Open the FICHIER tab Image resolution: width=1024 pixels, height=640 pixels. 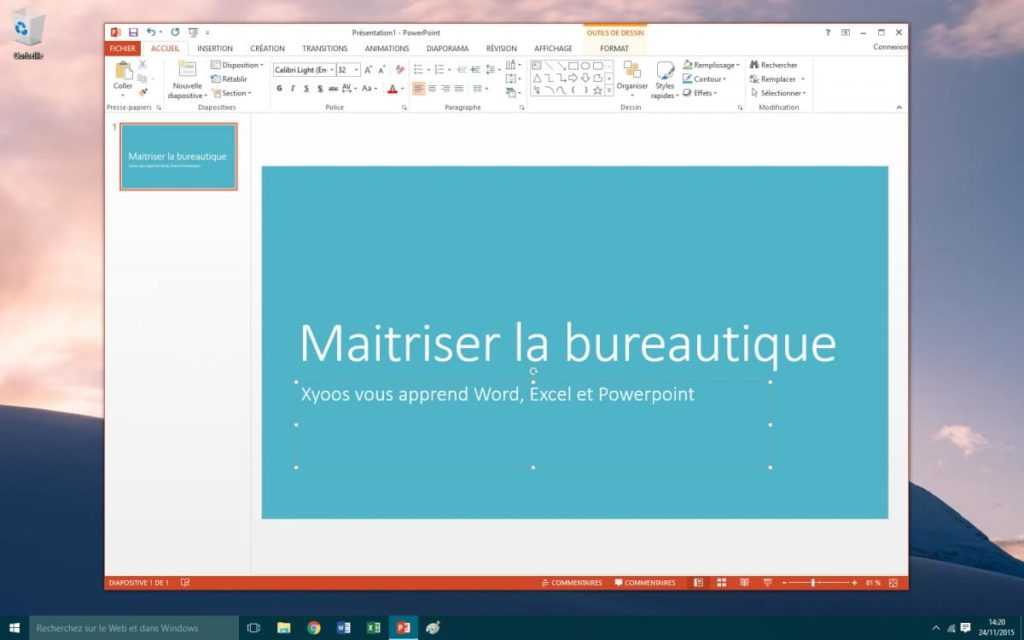click(x=122, y=48)
